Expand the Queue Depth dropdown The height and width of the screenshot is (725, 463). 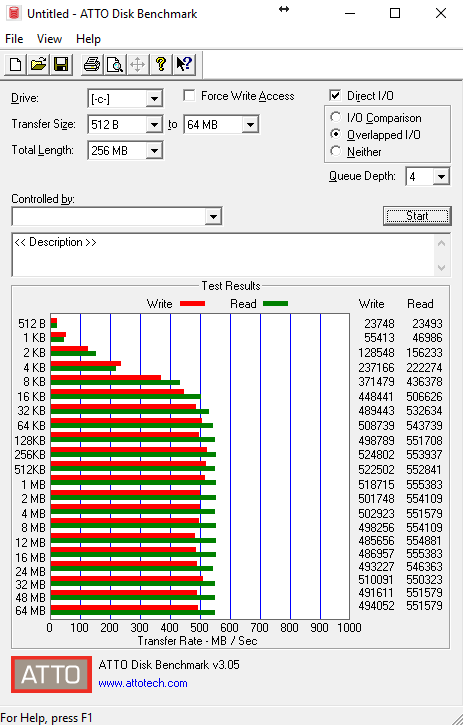click(441, 177)
